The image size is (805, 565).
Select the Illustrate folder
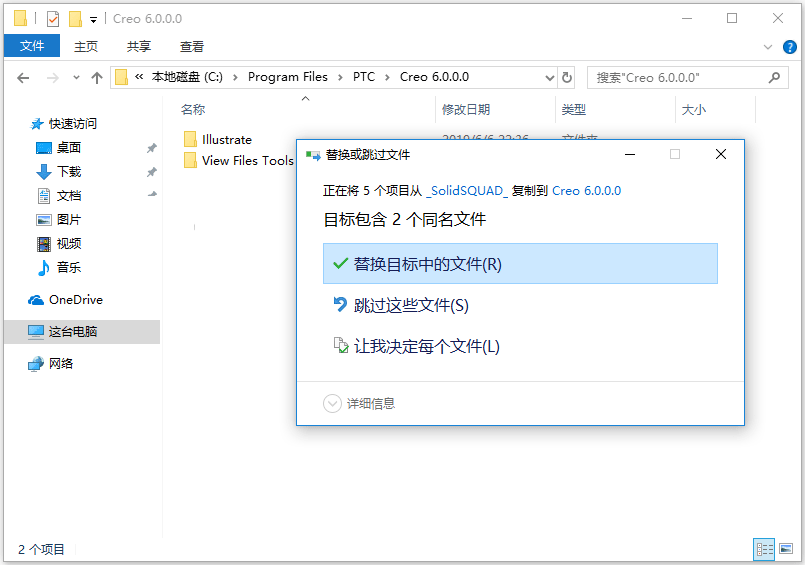click(218, 140)
